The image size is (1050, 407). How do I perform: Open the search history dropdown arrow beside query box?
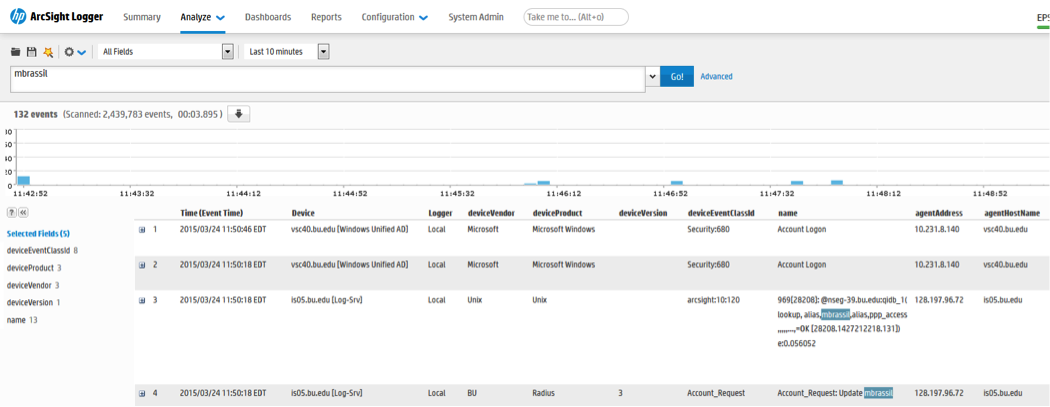point(653,77)
